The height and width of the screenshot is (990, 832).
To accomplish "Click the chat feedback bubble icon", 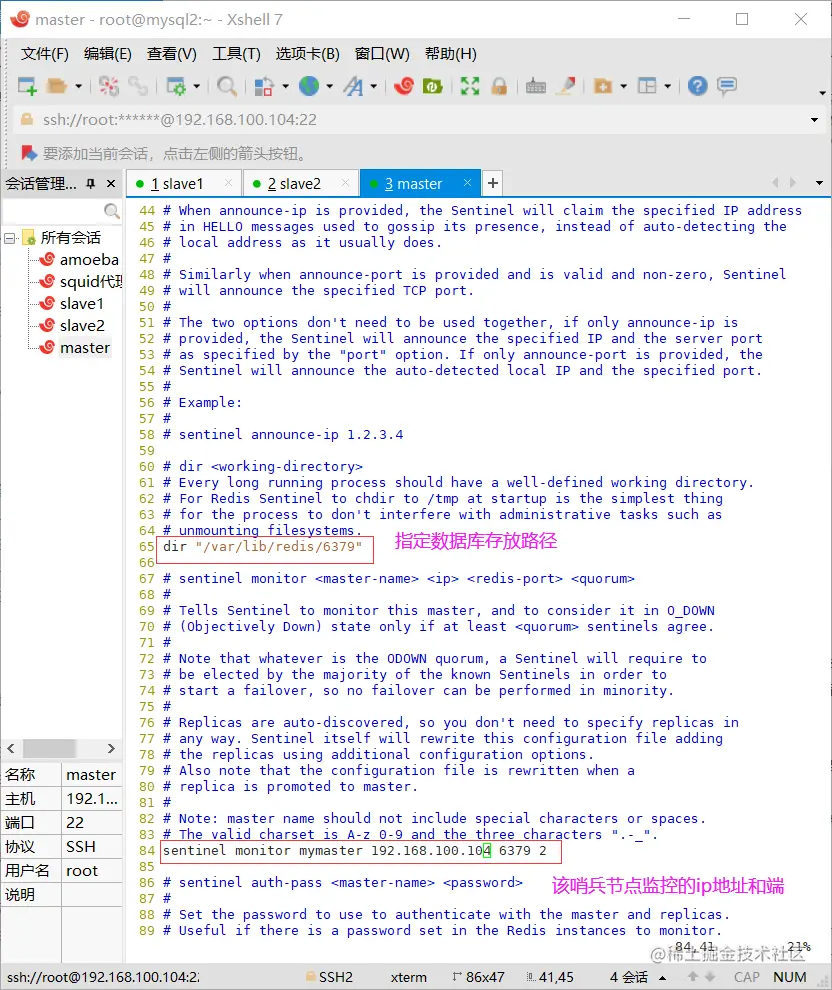I will pyautogui.click(x=727, y=86).
